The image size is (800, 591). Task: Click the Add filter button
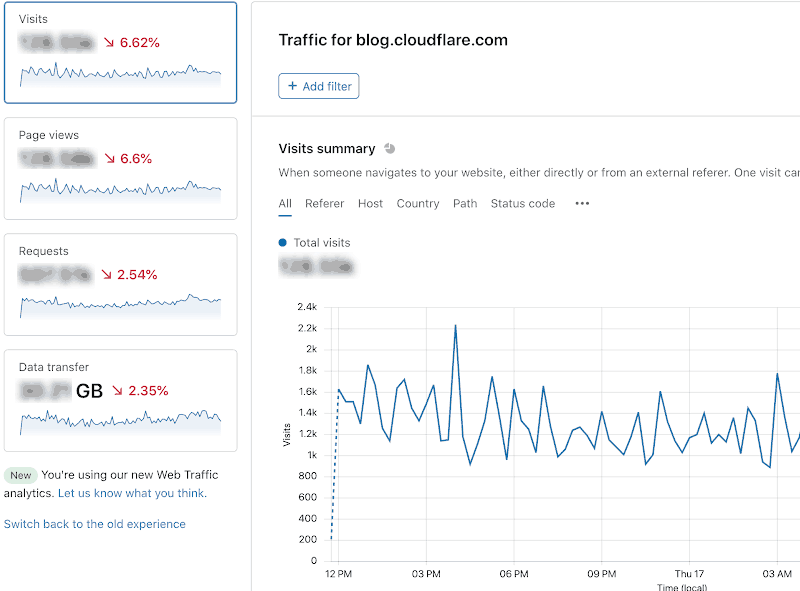pyautogui.click(x=318, y=86)
